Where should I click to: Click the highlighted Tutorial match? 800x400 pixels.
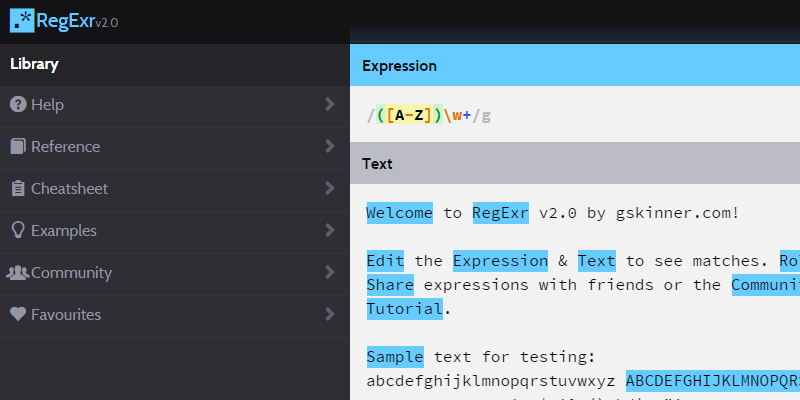coord(404,309)
